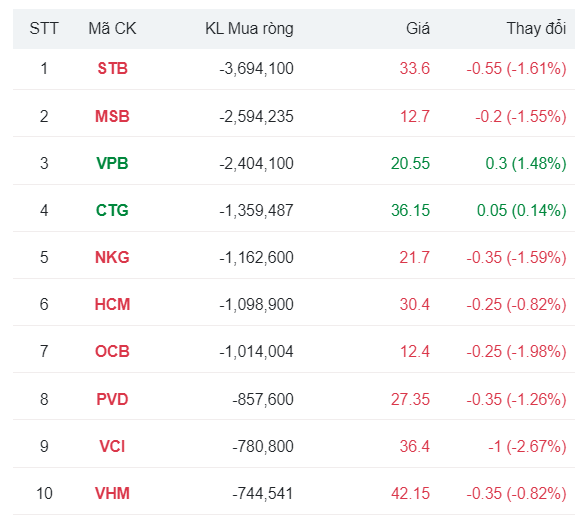
Task: Click change value 0.3 (1.48%)
Action: click(x=526, y=164)
